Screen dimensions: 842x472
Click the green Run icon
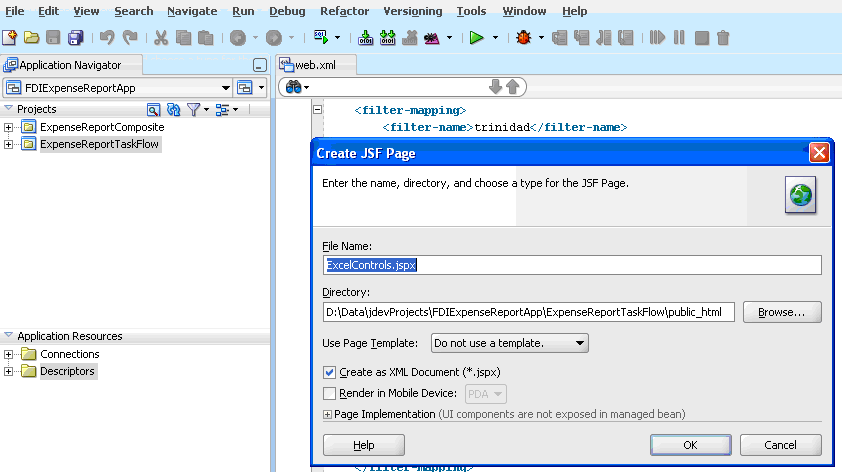tap(476, 38)
